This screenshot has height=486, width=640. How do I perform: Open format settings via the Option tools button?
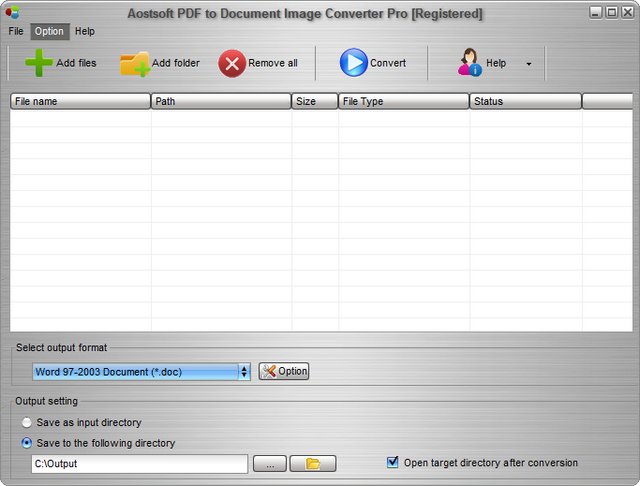[284, 371]
